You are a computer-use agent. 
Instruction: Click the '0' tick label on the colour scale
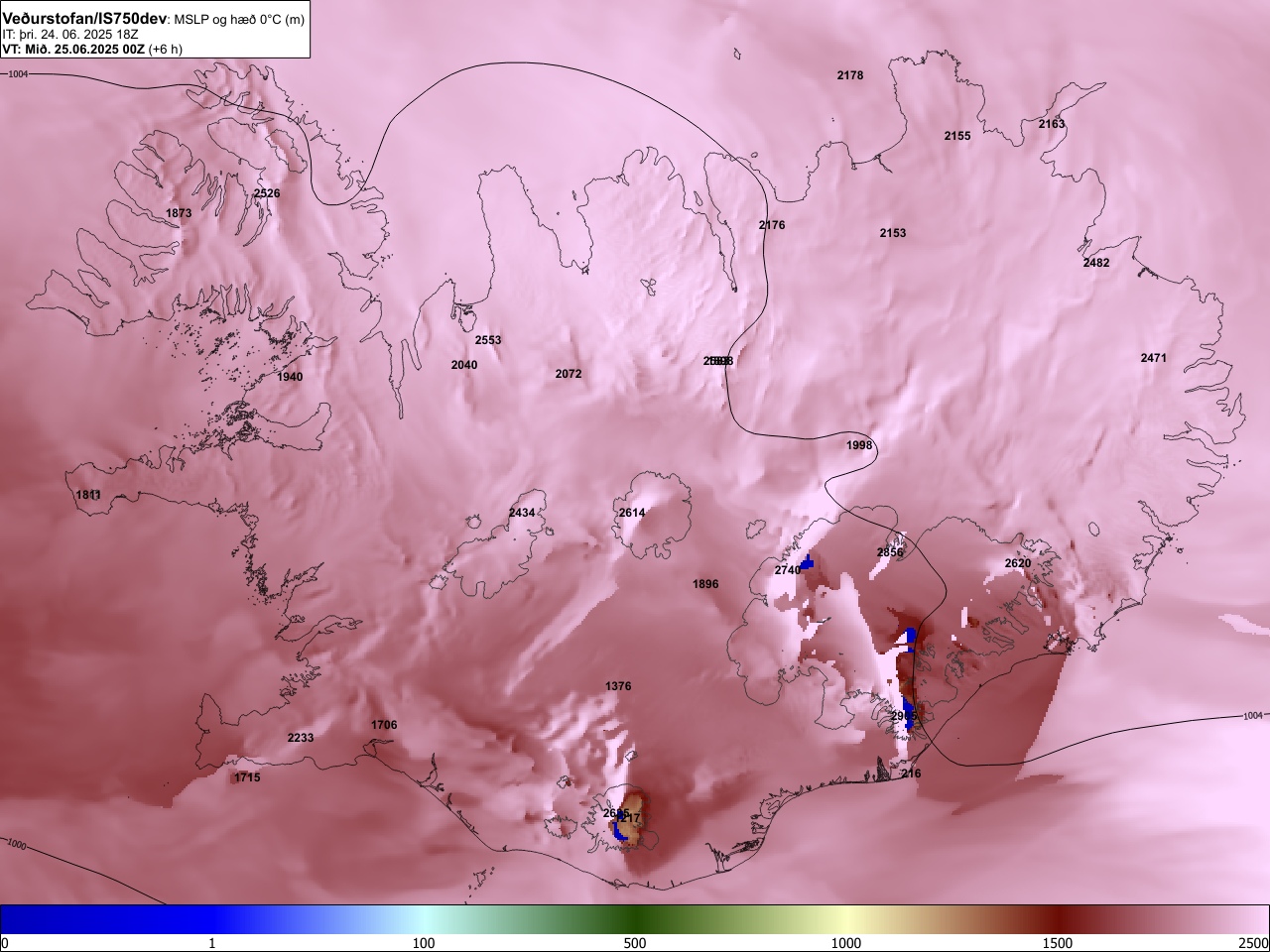tap(5, 942)
